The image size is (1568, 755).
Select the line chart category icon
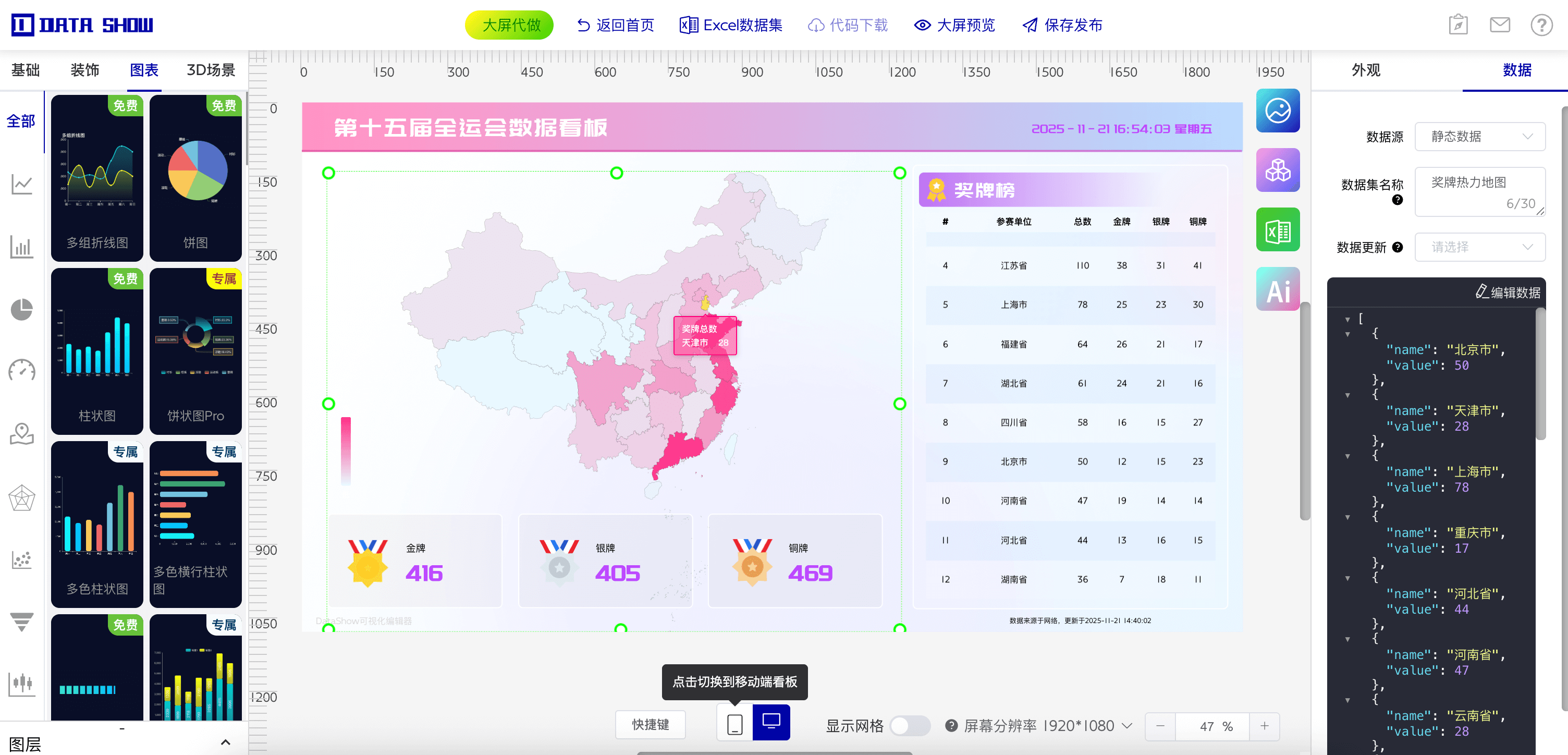point(21,184)
